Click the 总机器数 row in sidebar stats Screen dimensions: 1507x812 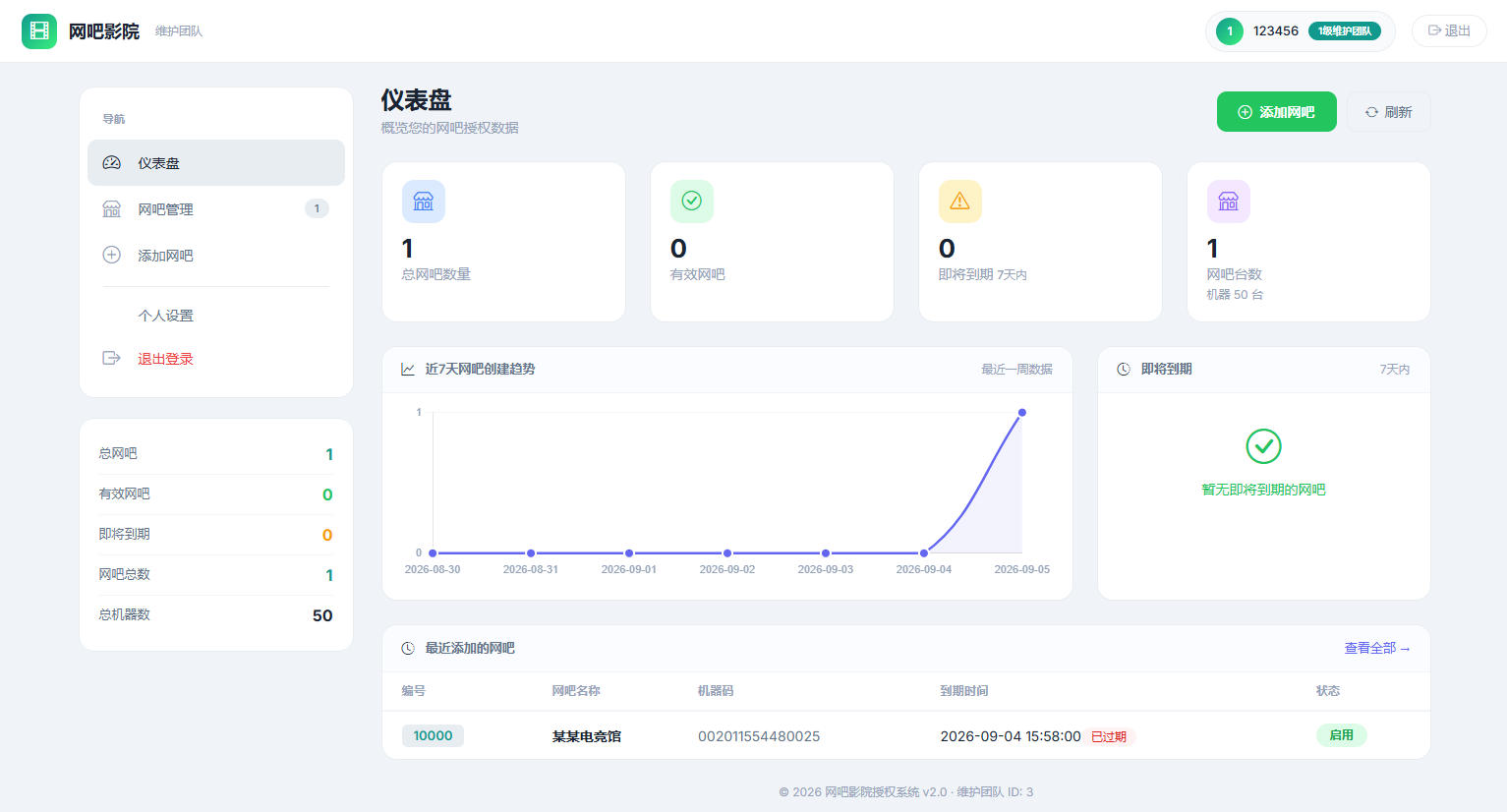pos(216,615)
